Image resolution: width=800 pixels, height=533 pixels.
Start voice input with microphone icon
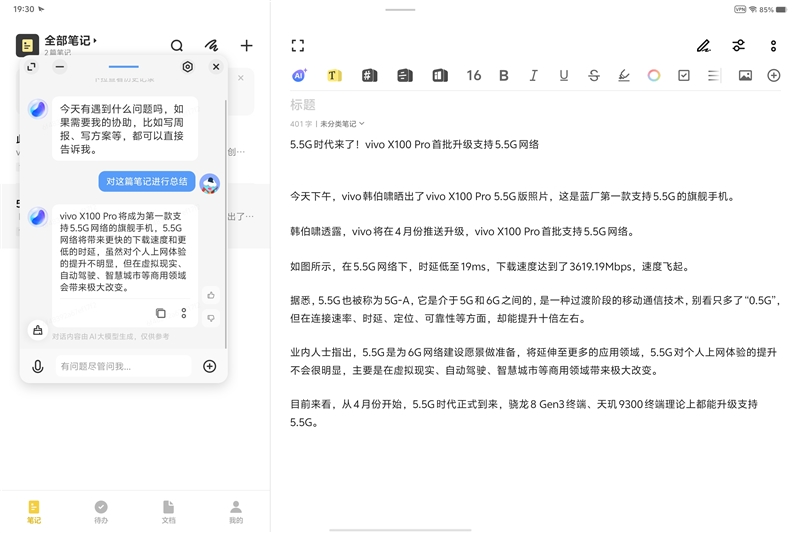tap(38, 366)
